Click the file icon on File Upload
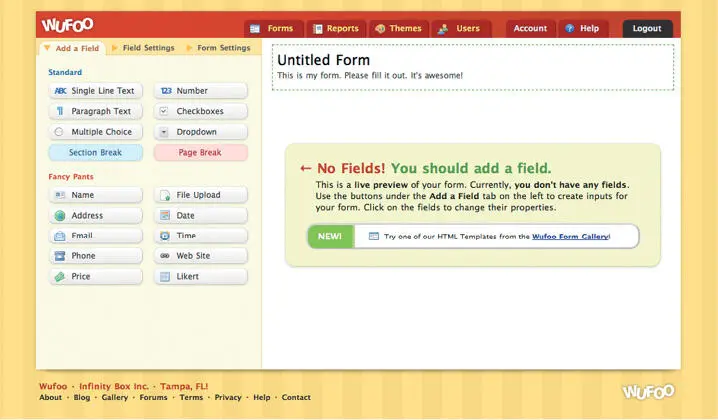This screenshot has width=718, height=420. 165,196
